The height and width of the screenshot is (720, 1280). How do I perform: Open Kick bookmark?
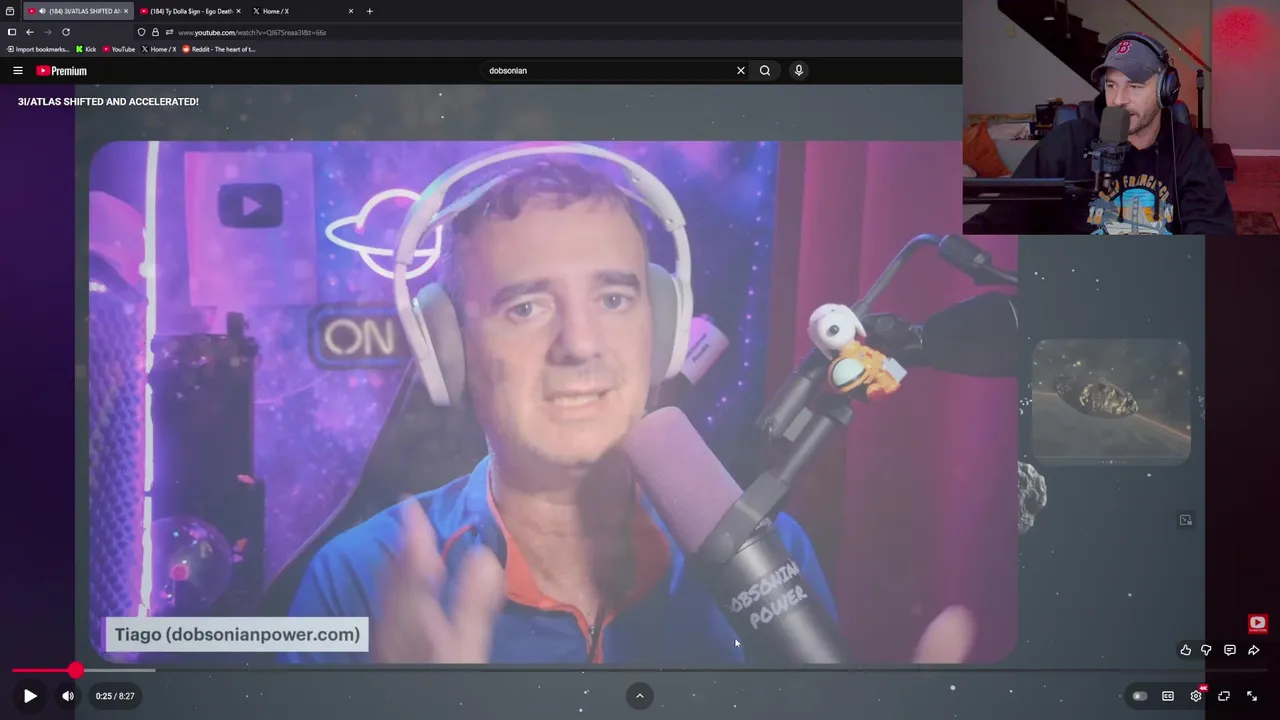(x=87, y=49)
